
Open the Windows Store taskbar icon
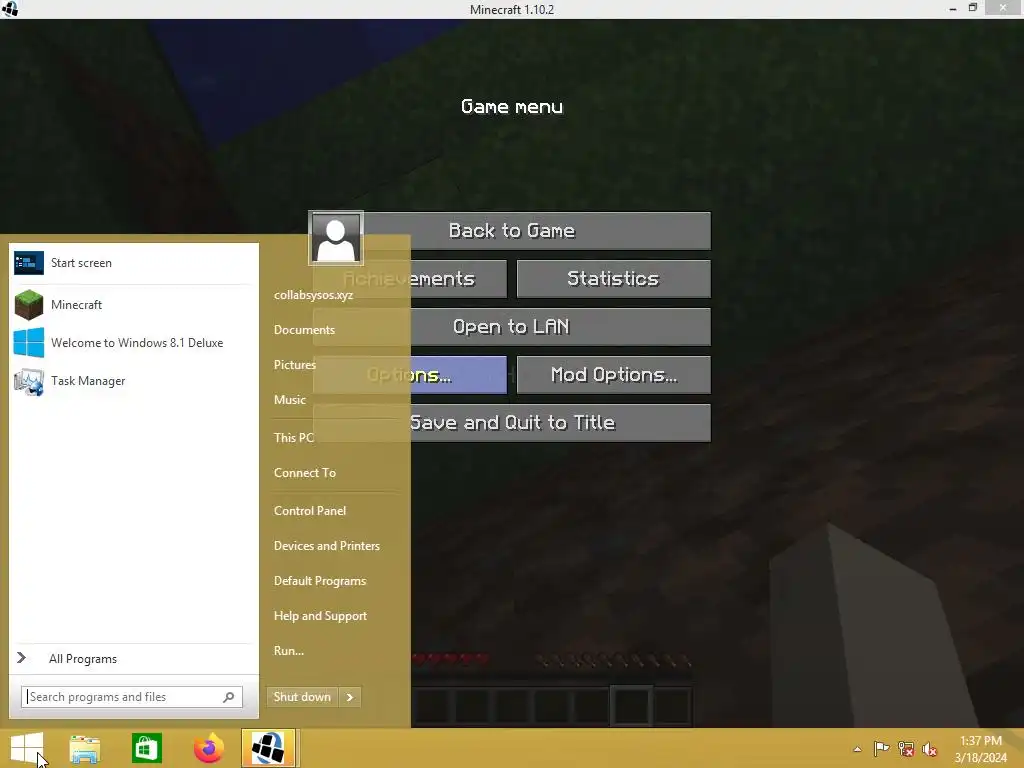coord(146,748)
